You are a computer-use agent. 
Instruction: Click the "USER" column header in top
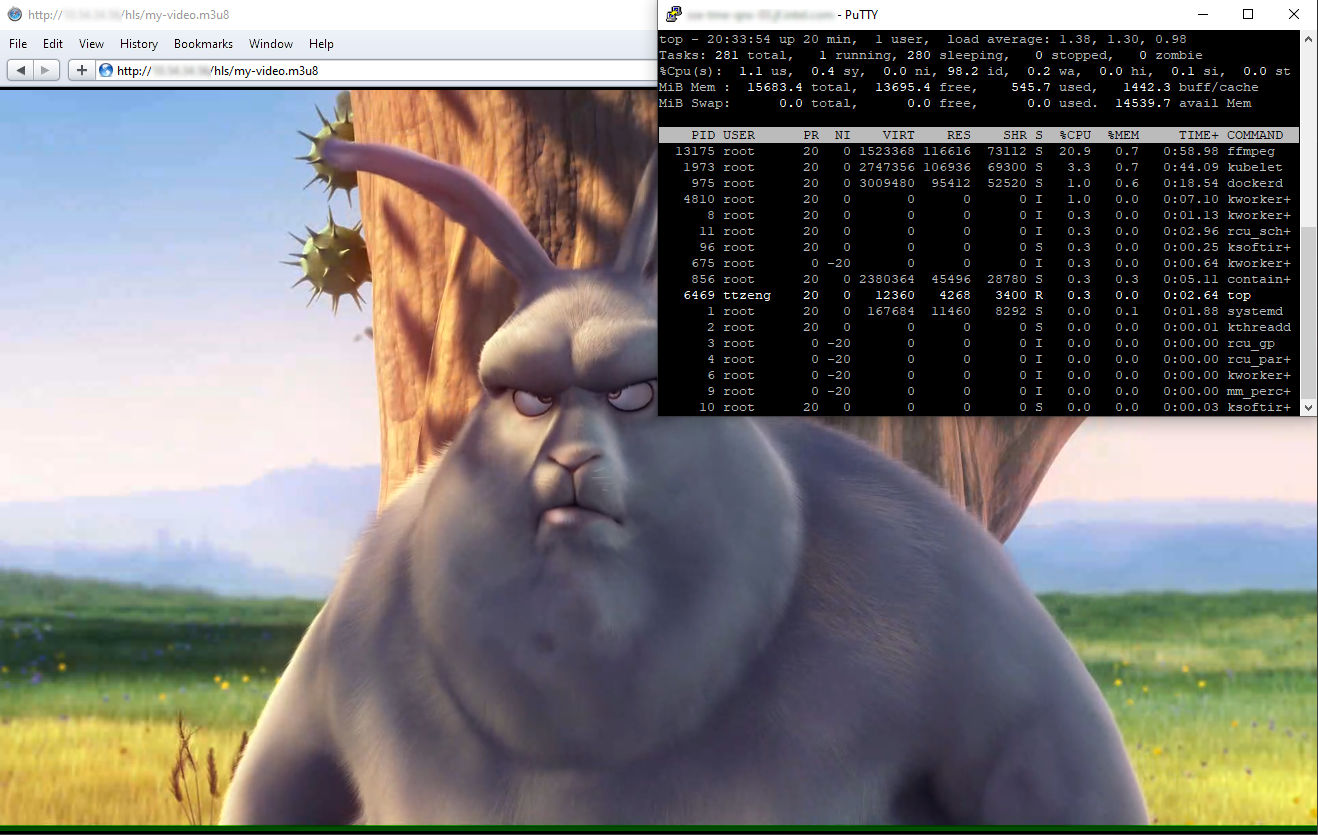coord(739,135)
